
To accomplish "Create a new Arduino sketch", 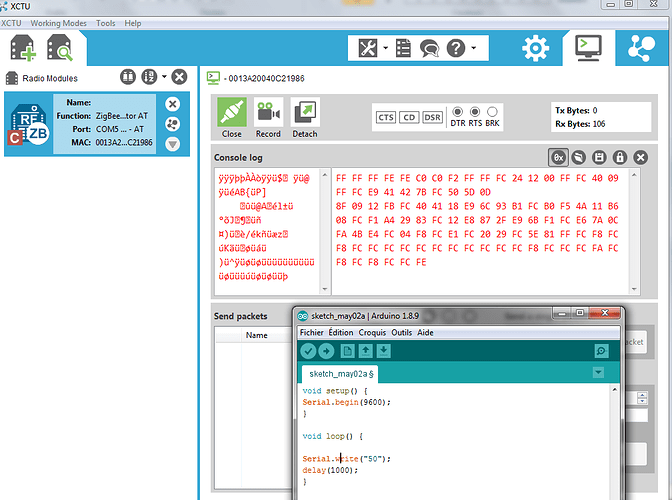I will [347, 351].
